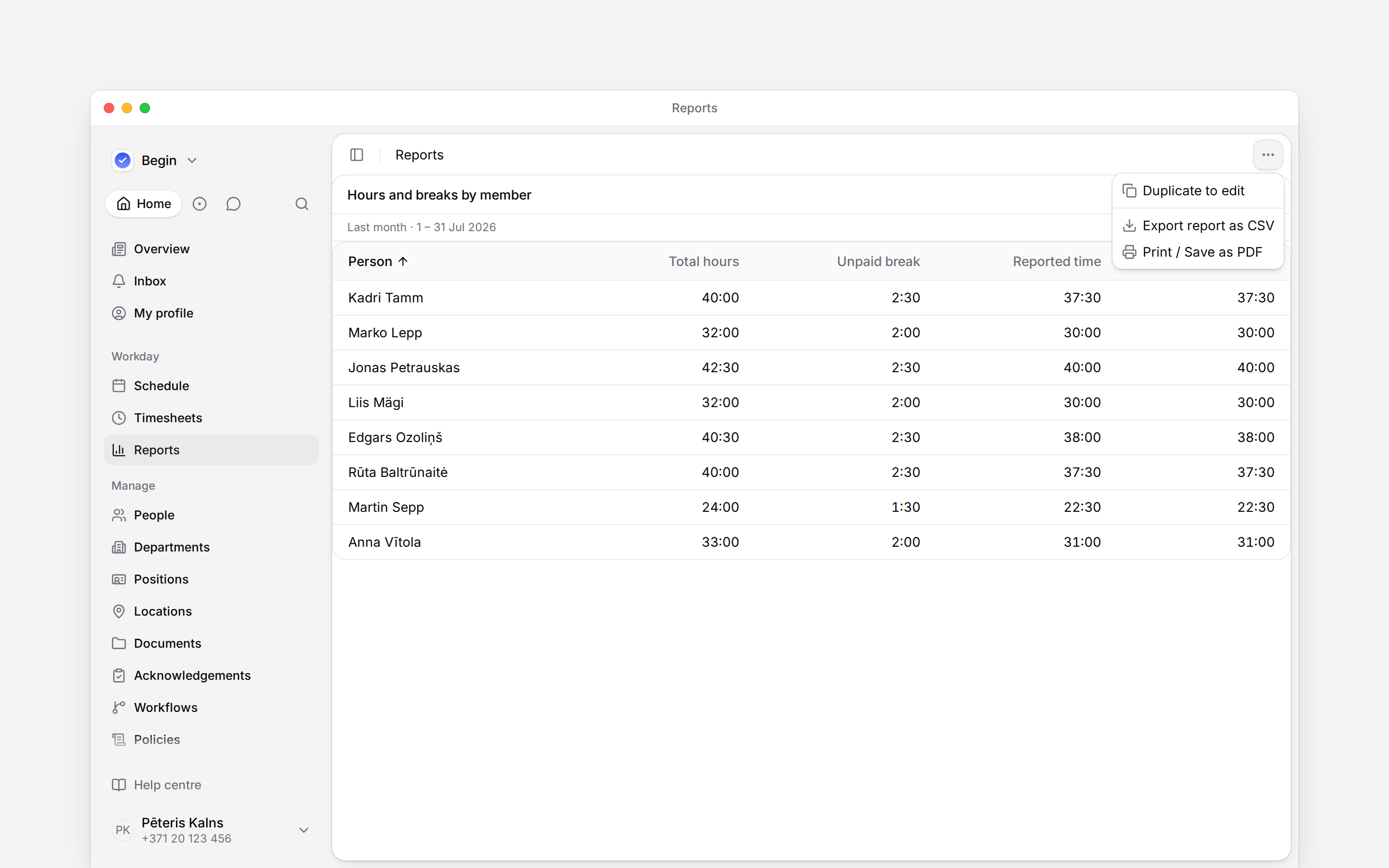The width and height of the screenshot is (1389, 868).
Task: Click the Acknowledgements clipboard icon
Action: coord(119,676)
